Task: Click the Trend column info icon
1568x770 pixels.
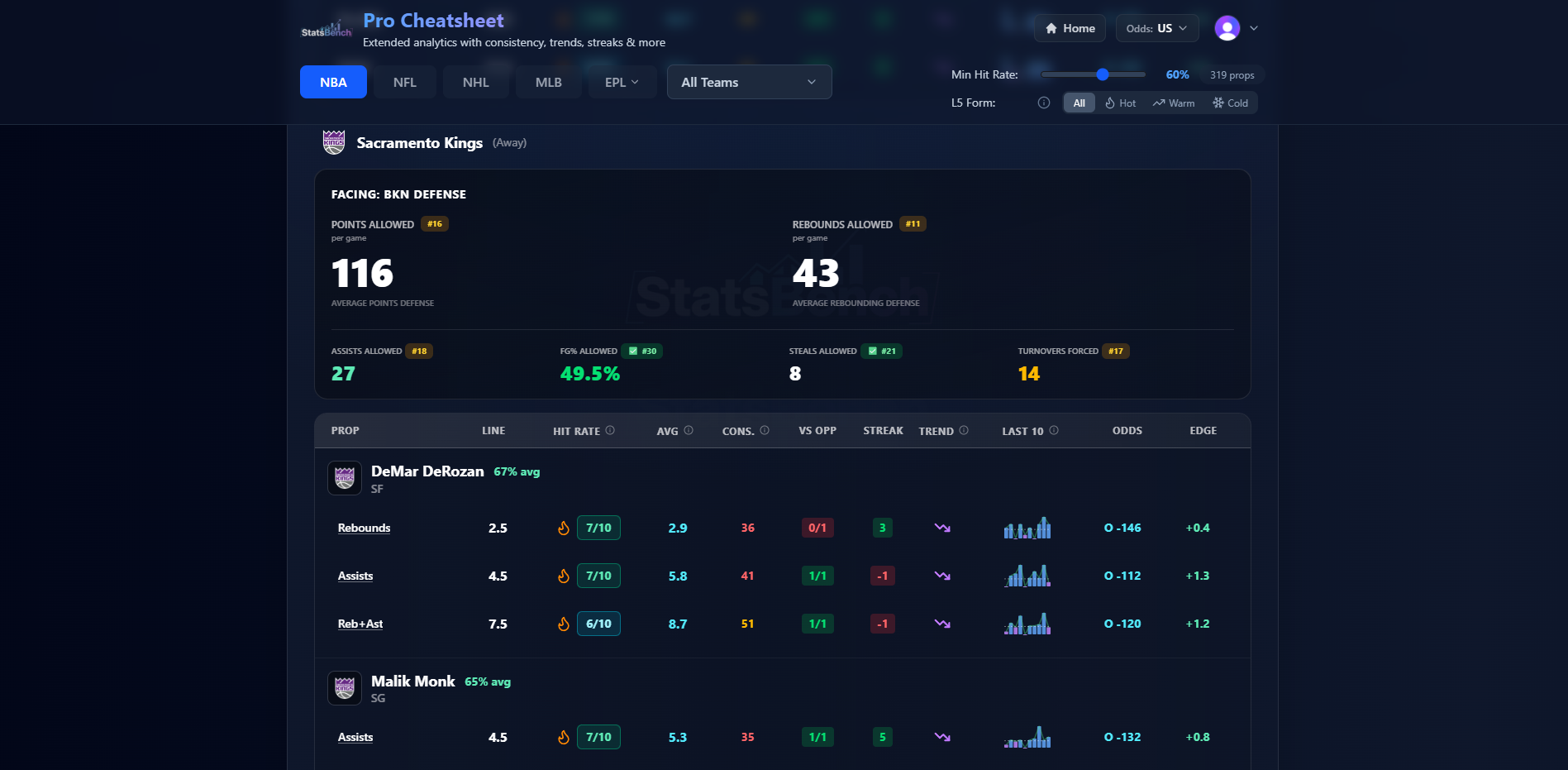Action: coord(964,430)
